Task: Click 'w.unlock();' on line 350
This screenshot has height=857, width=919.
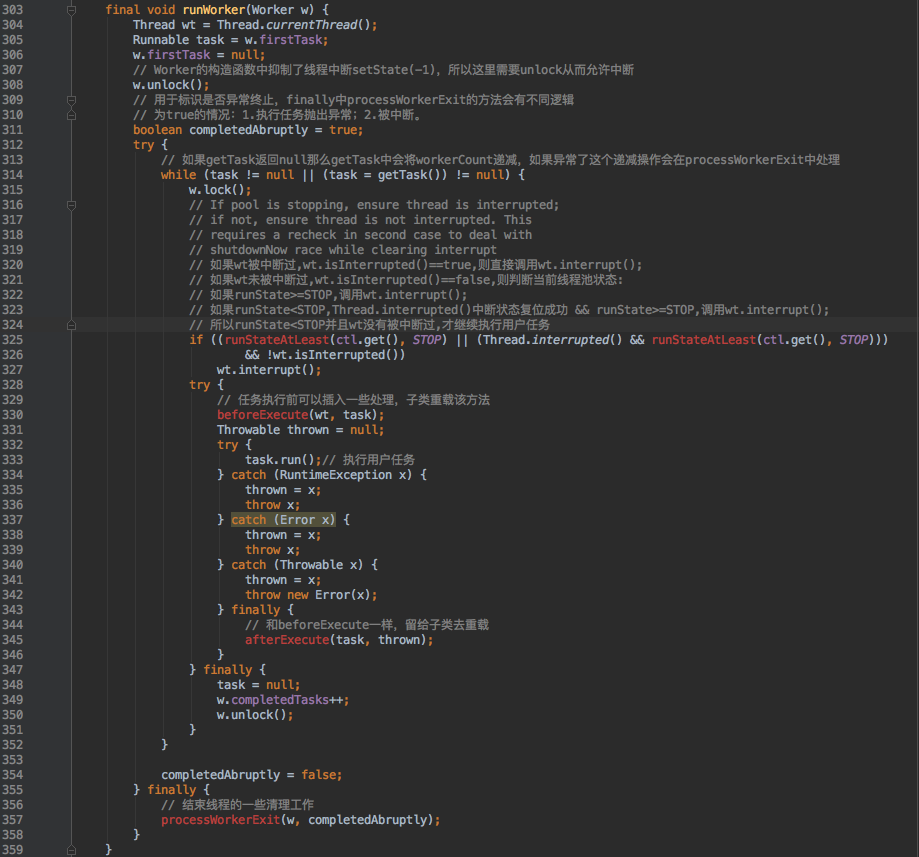Action: pos(255,715)
